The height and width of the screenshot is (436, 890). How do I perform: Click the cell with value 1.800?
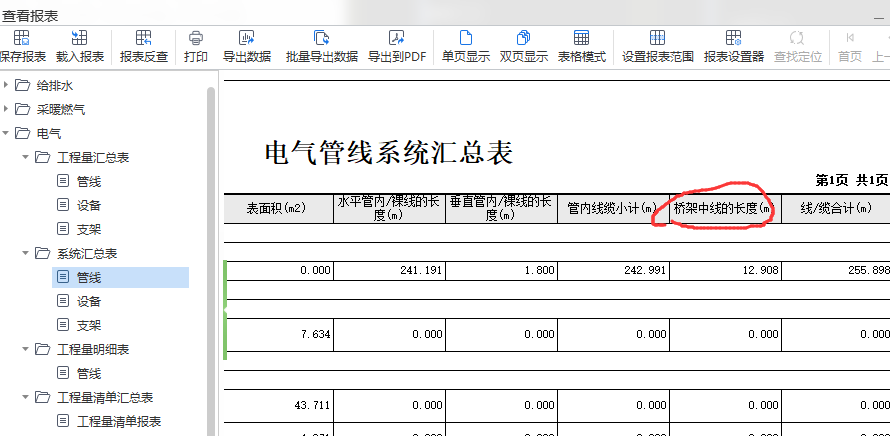(x=502, y=271)
